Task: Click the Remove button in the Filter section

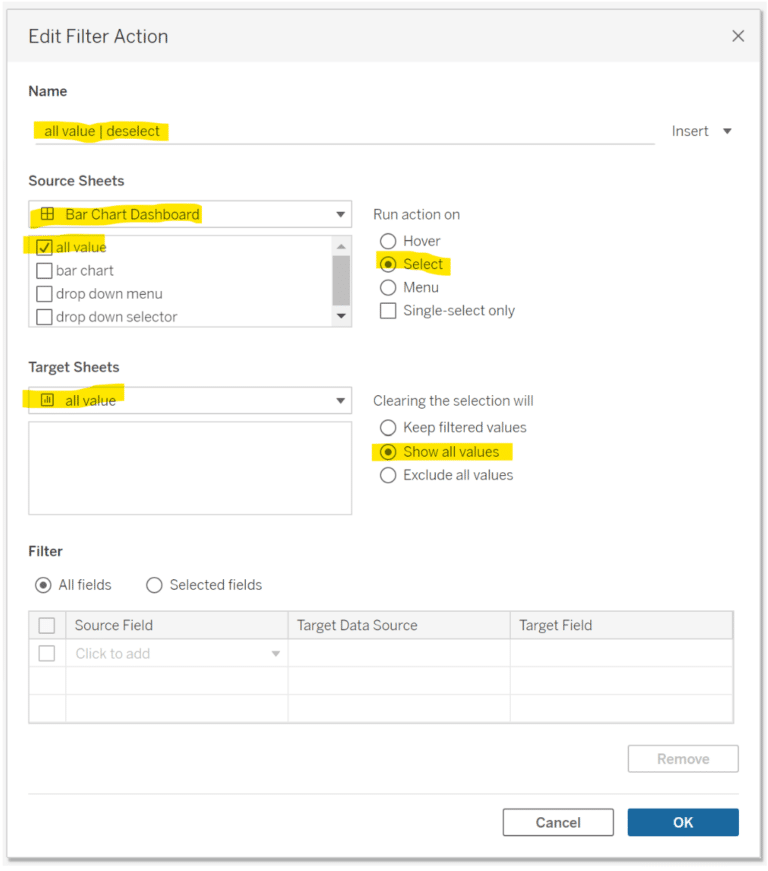Action: coord(683,758)
